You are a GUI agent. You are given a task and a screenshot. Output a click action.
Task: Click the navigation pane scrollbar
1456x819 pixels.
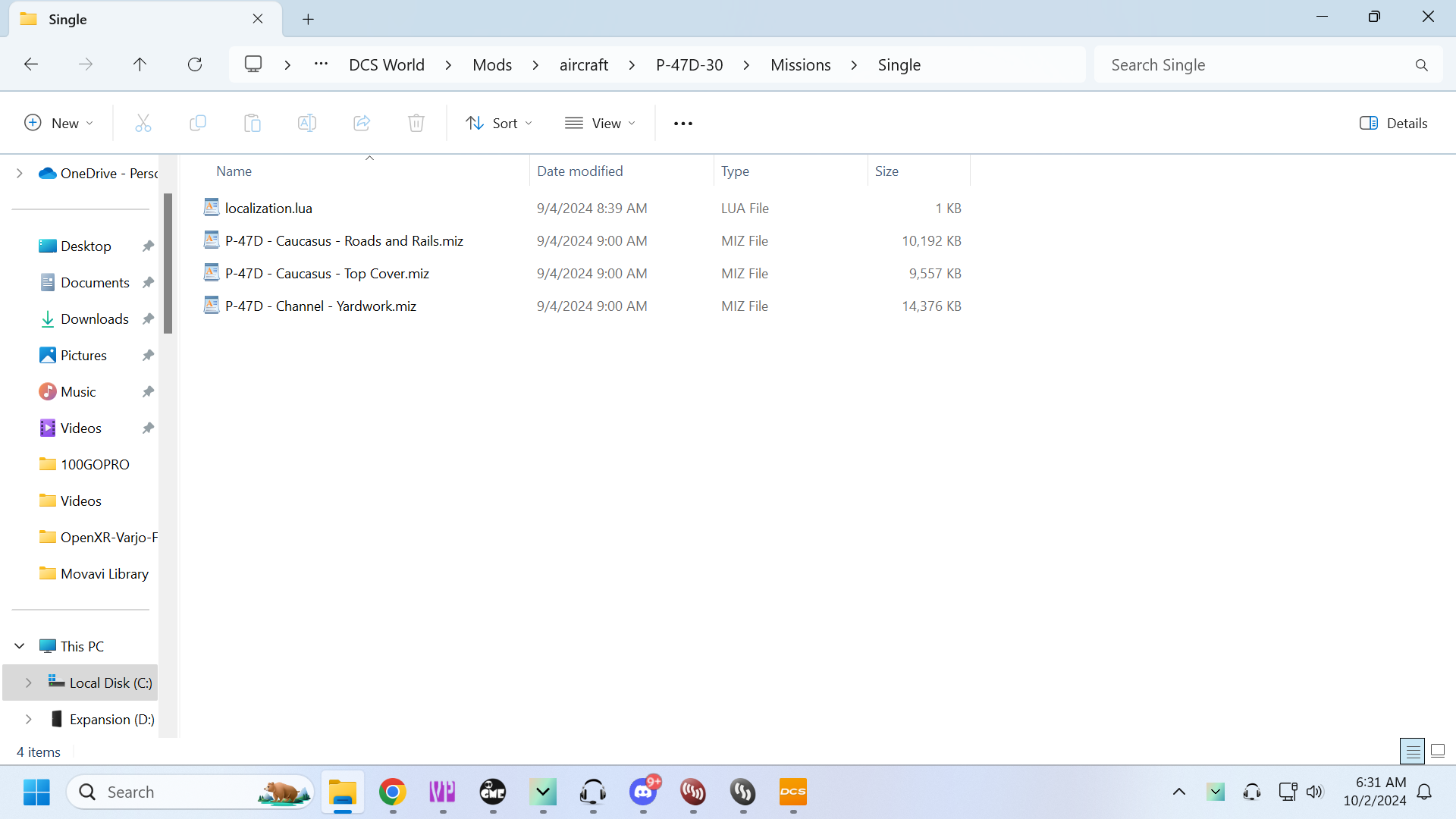point(168,263)
